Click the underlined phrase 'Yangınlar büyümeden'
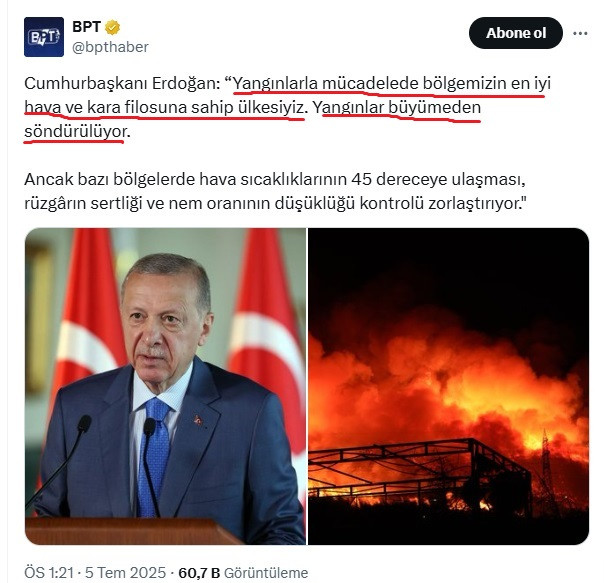604x583 pixels. pos(397,108)
